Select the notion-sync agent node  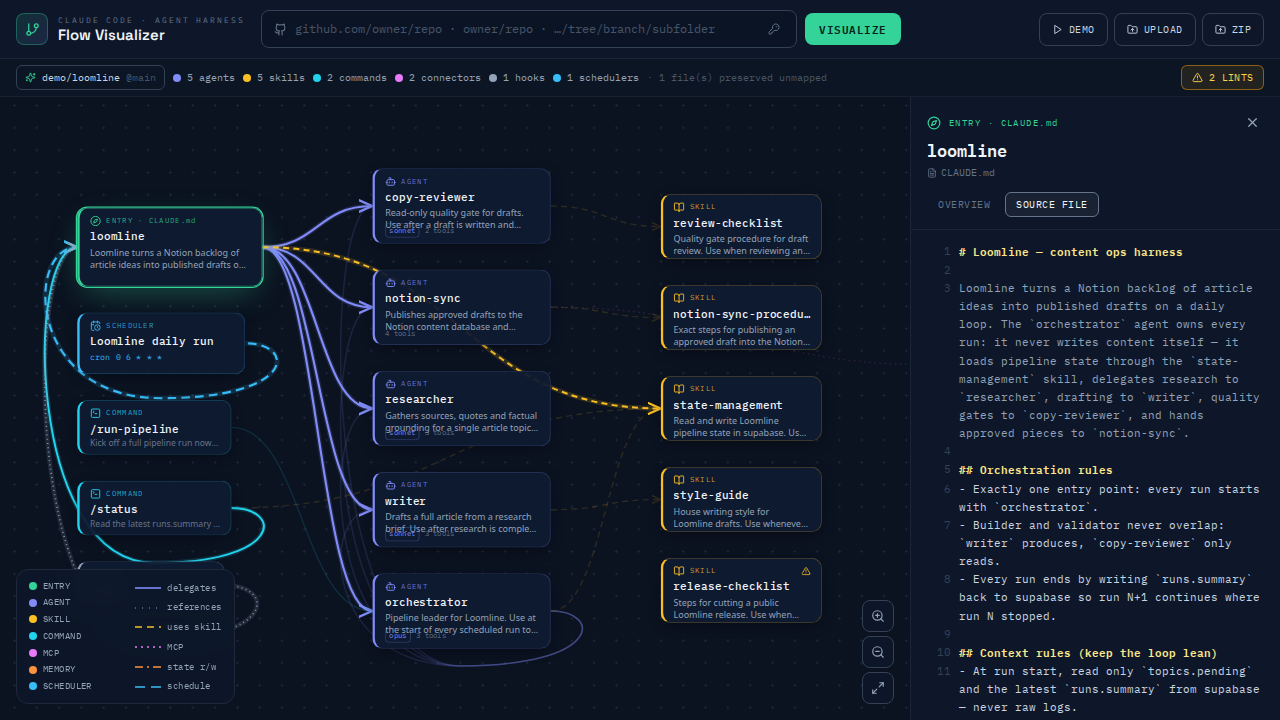(461, 307)
